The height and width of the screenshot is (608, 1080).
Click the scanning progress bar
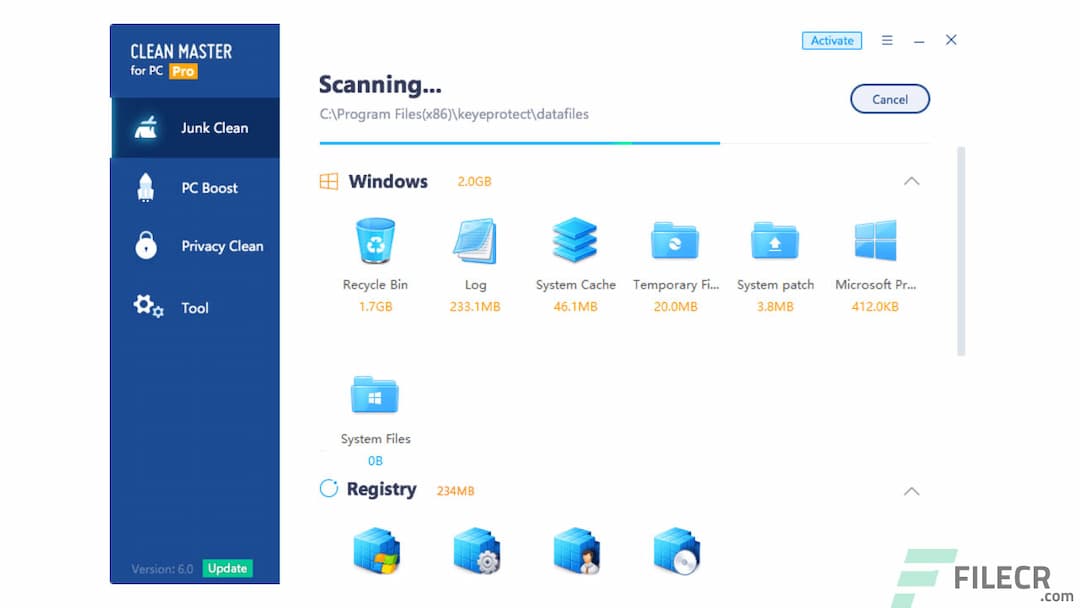coord(518,142)
